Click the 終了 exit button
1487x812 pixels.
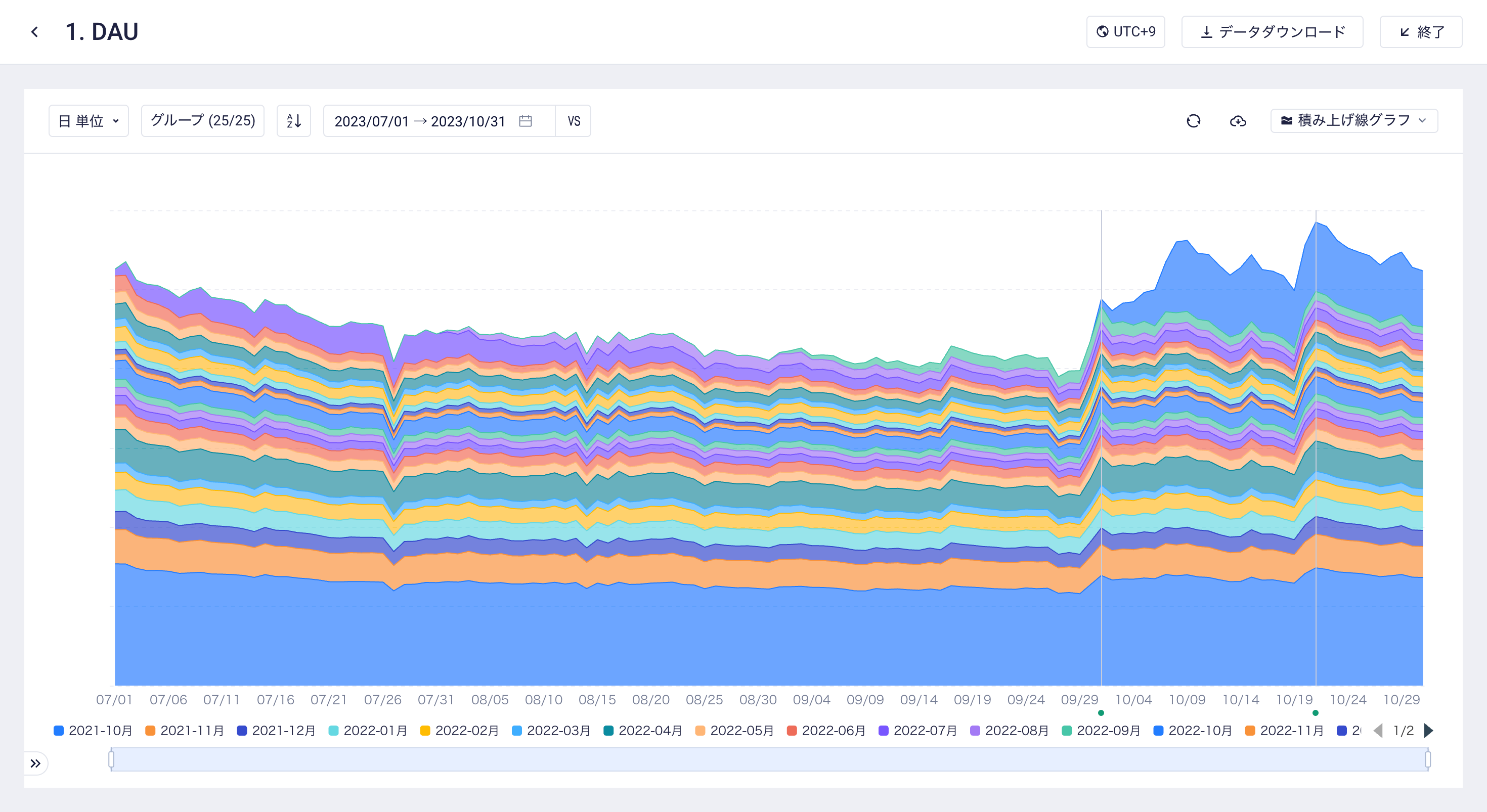coord(1421,32)
